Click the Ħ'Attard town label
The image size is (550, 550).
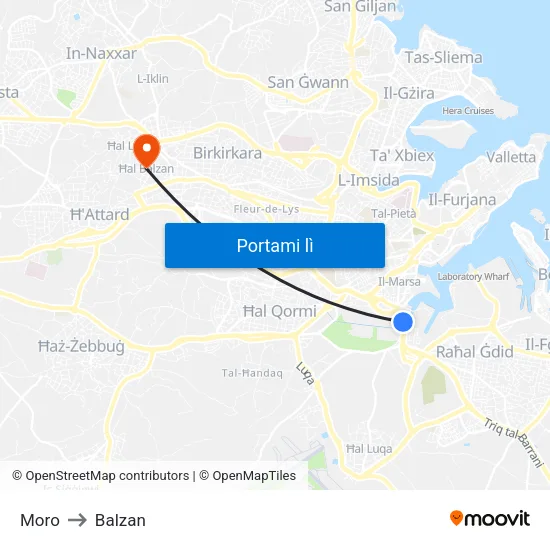(100, 214)
